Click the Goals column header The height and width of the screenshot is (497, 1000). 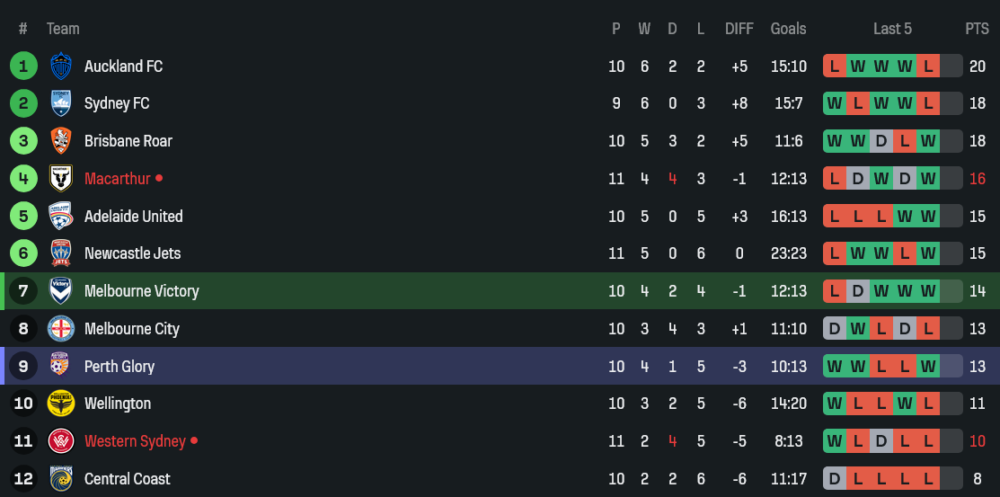pos(788,29)
